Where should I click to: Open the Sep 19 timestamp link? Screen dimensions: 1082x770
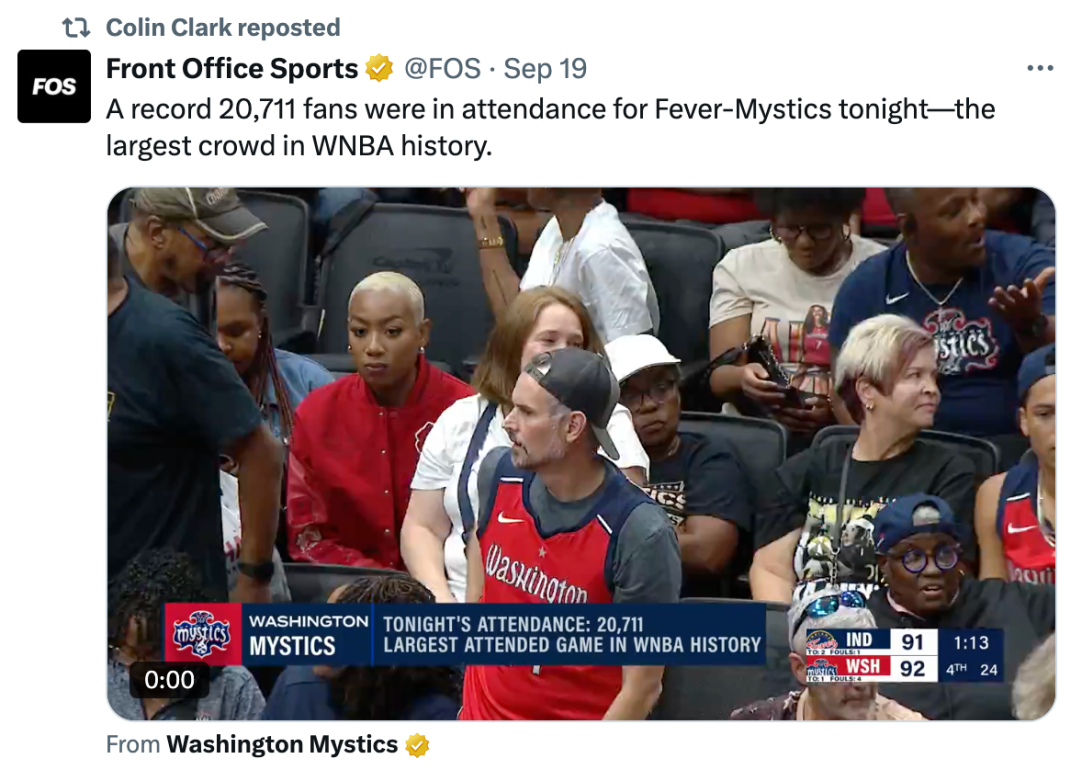pos(545,68)
